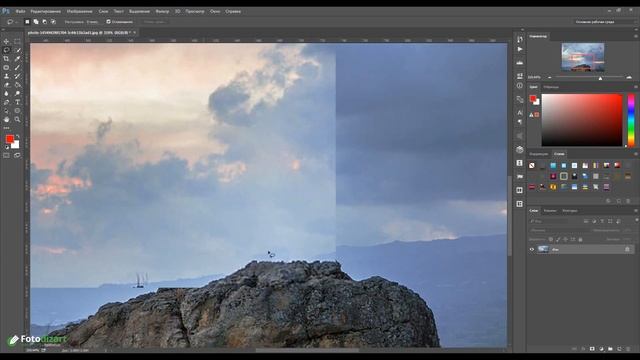
Task: Open layer filter kind dropdown
Action: 549,221
